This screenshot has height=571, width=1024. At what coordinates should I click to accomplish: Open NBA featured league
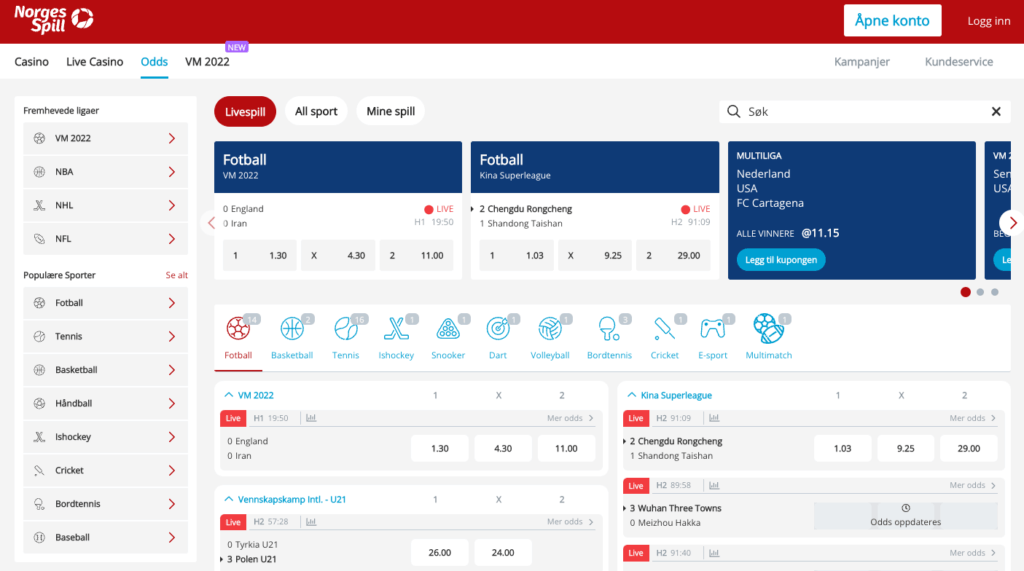coord(105,172)
